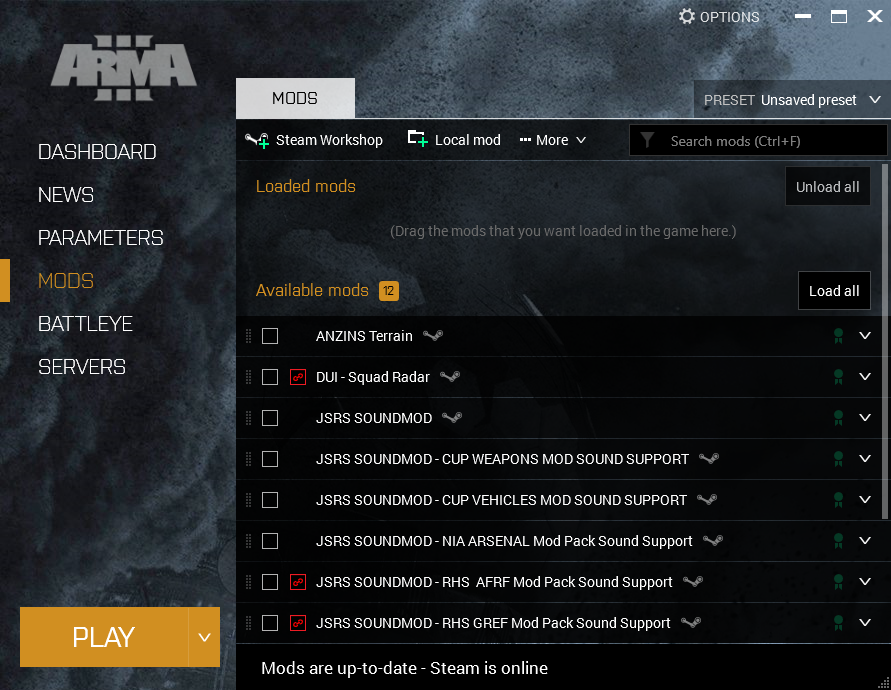Click the 'Loaded mods' heading

tap(306, 186)
